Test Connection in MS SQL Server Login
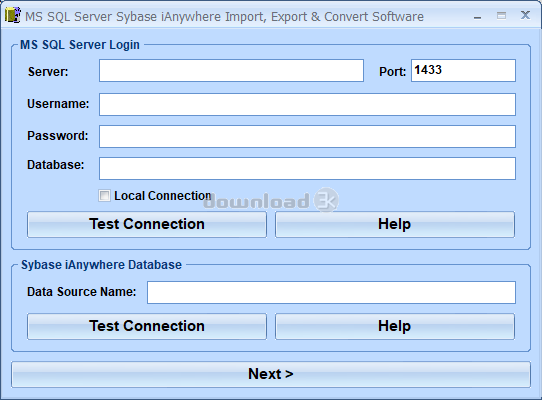The width and height of the screenshot is (542, 400). (x=147, y=224)
